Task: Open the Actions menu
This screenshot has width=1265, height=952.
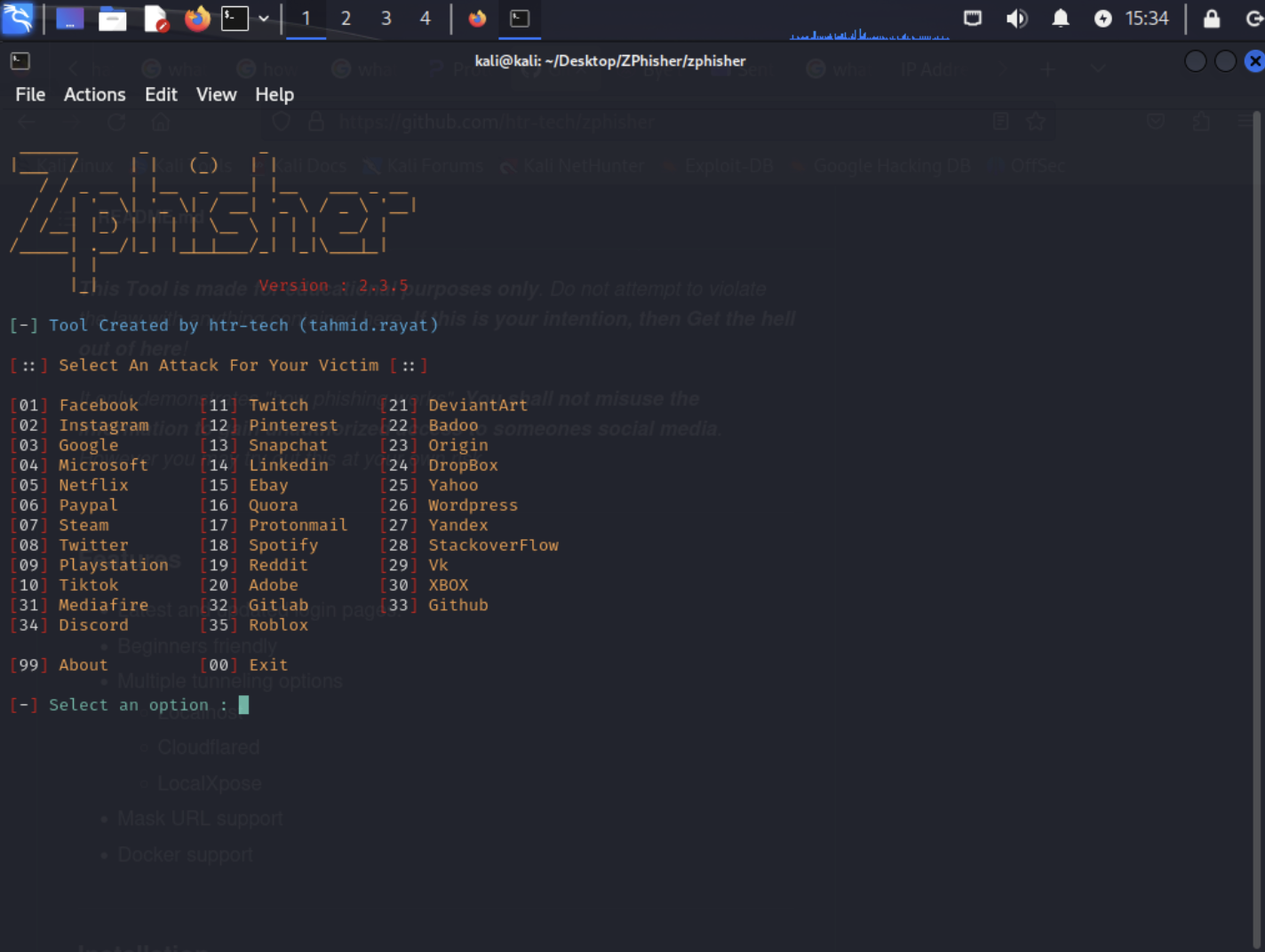Action: coord(94,94)
